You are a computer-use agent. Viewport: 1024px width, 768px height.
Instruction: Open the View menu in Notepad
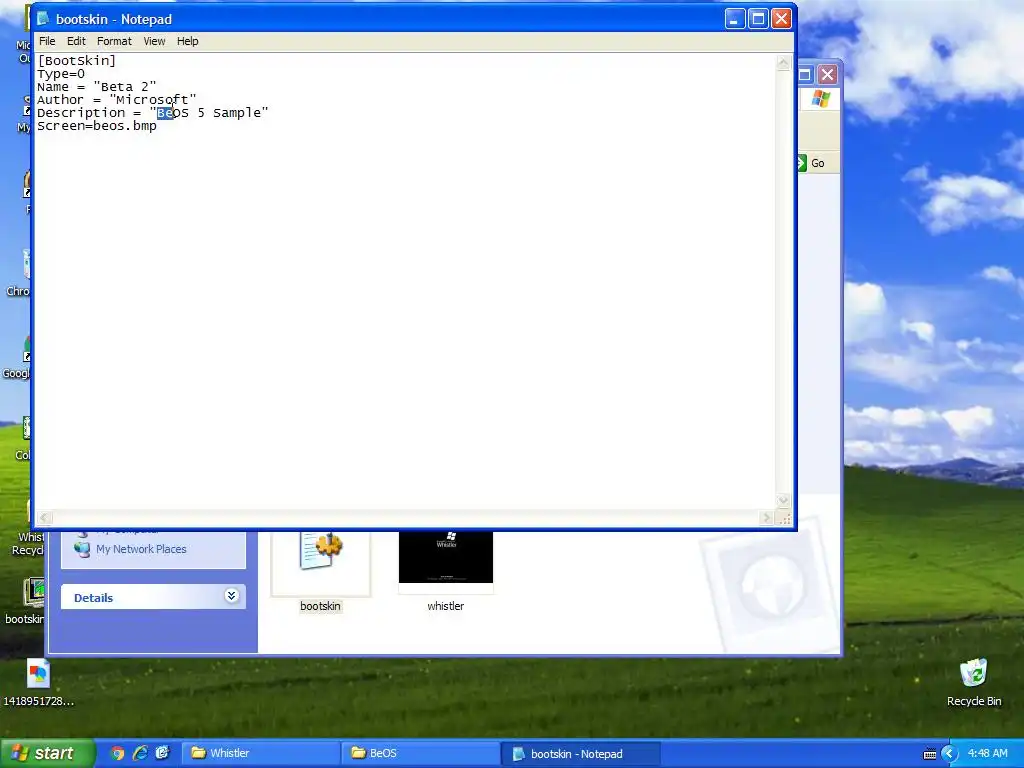154,41
